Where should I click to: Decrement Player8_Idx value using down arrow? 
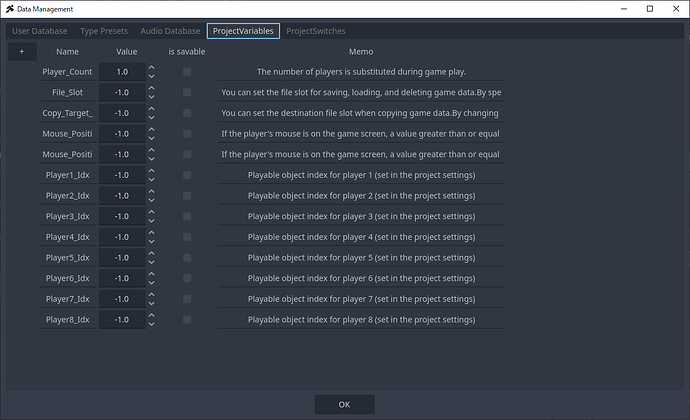[151, 323]
